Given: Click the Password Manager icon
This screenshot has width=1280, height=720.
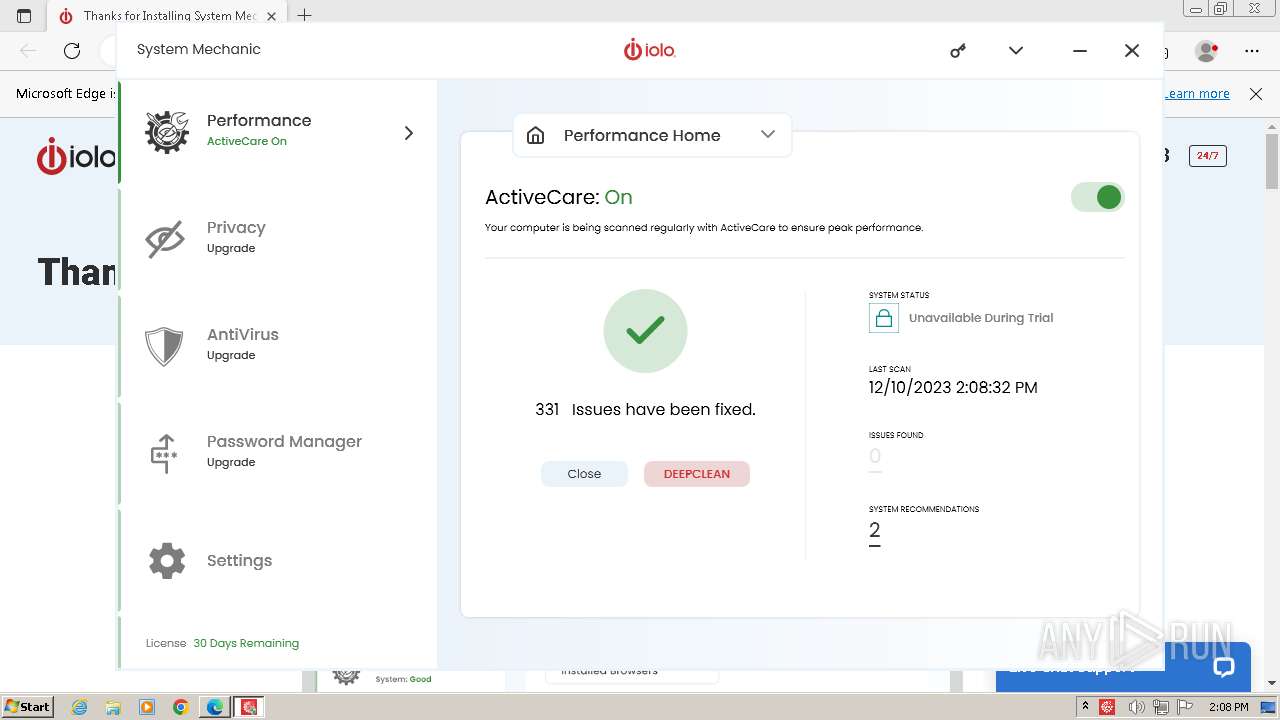Looking at the screenshot, I should tap(164, 453).
